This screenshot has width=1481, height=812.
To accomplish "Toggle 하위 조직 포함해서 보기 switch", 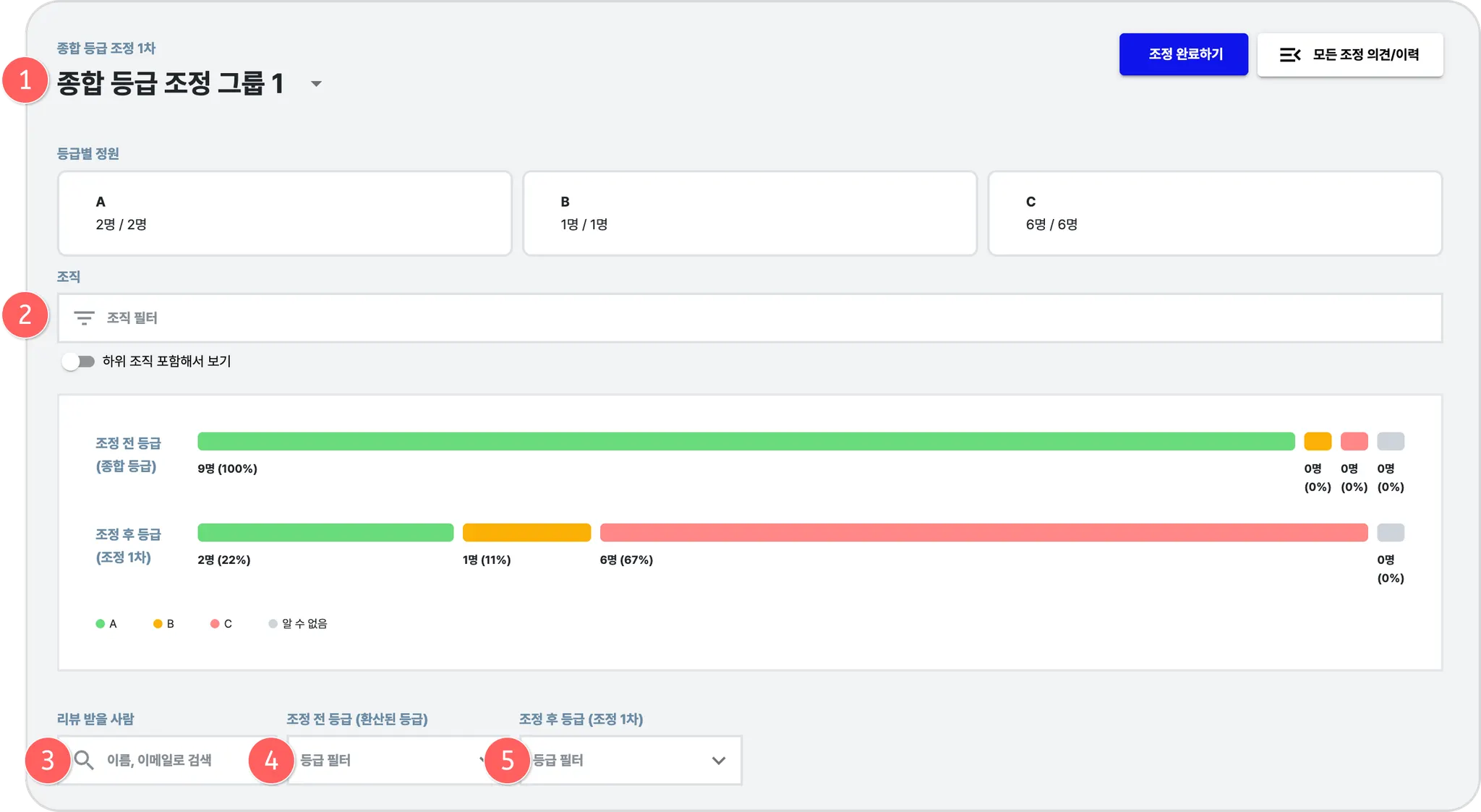I will 78,362.
